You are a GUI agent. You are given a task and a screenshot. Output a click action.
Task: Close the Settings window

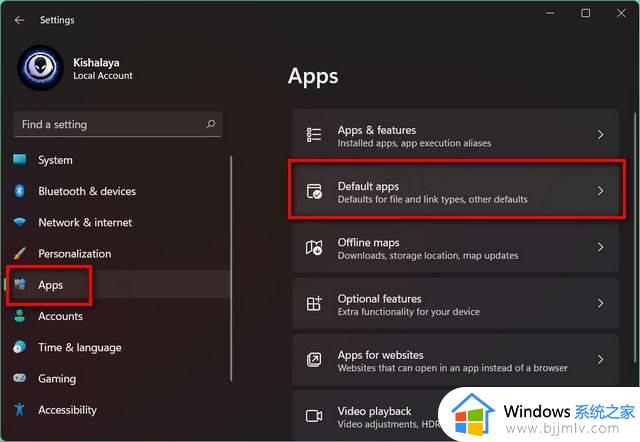click(621, 13)
